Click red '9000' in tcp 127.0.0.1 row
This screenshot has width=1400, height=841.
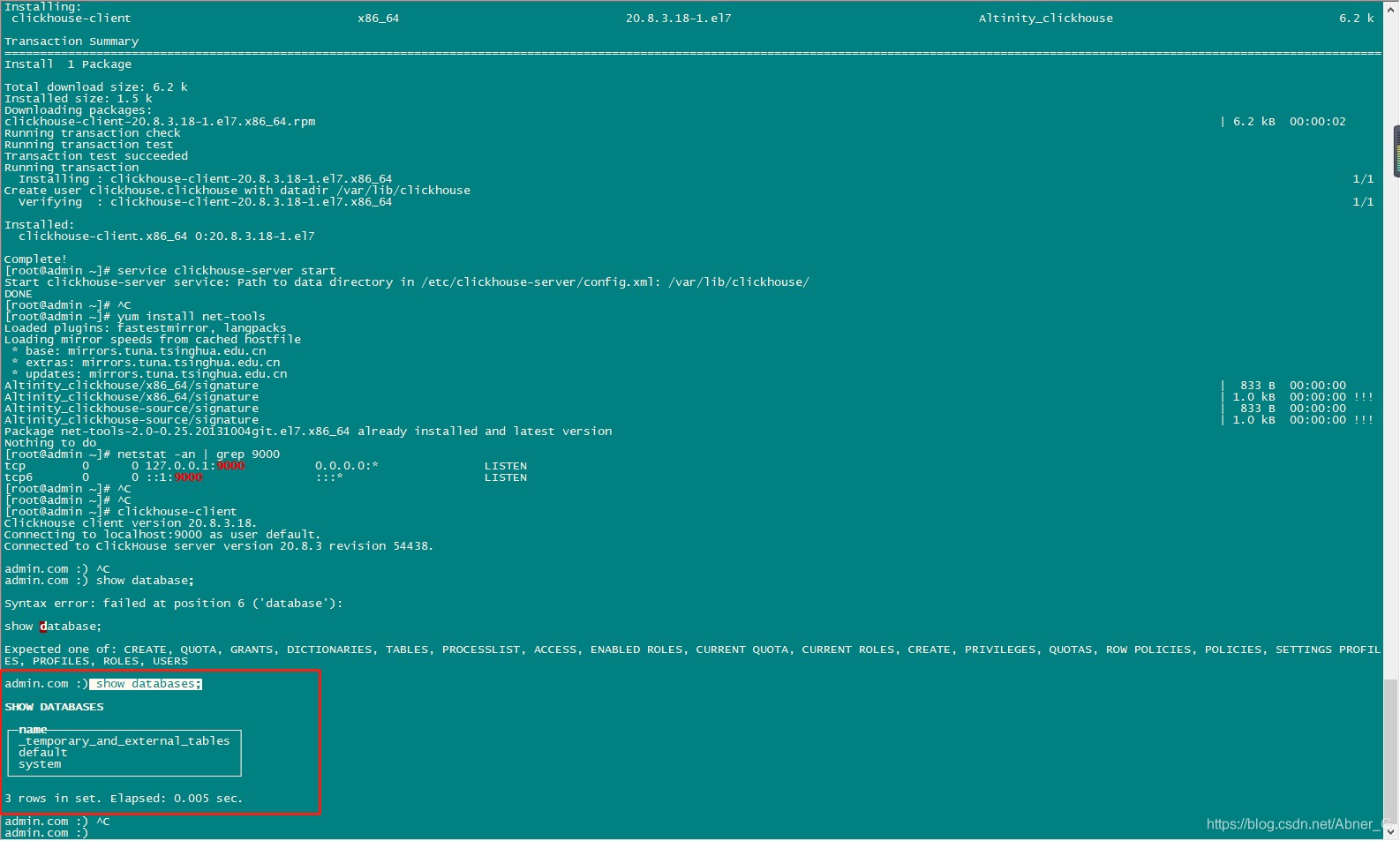(x=231, y=466)
